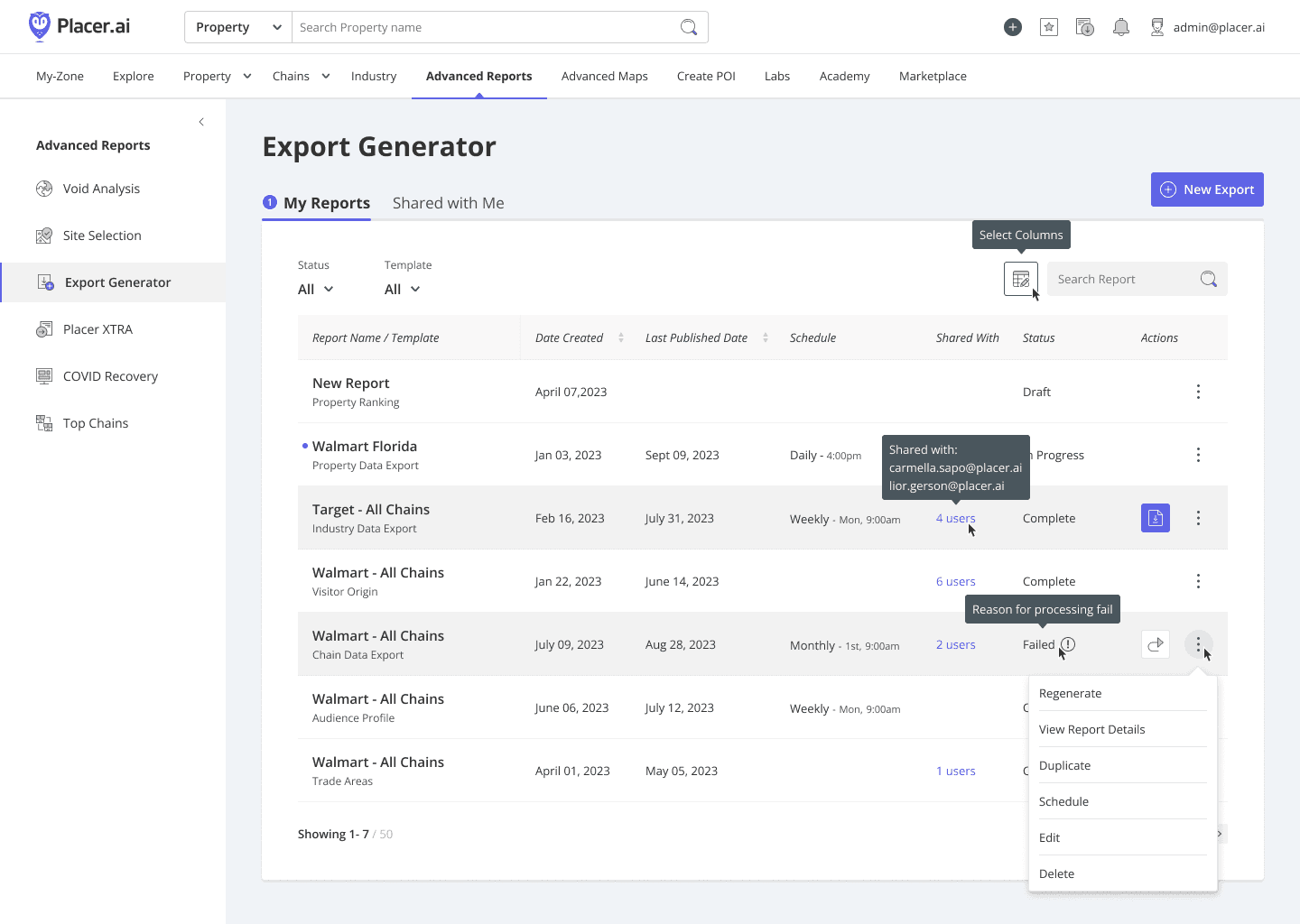Select Duplicate from context menu

(x=1122, y=765)
